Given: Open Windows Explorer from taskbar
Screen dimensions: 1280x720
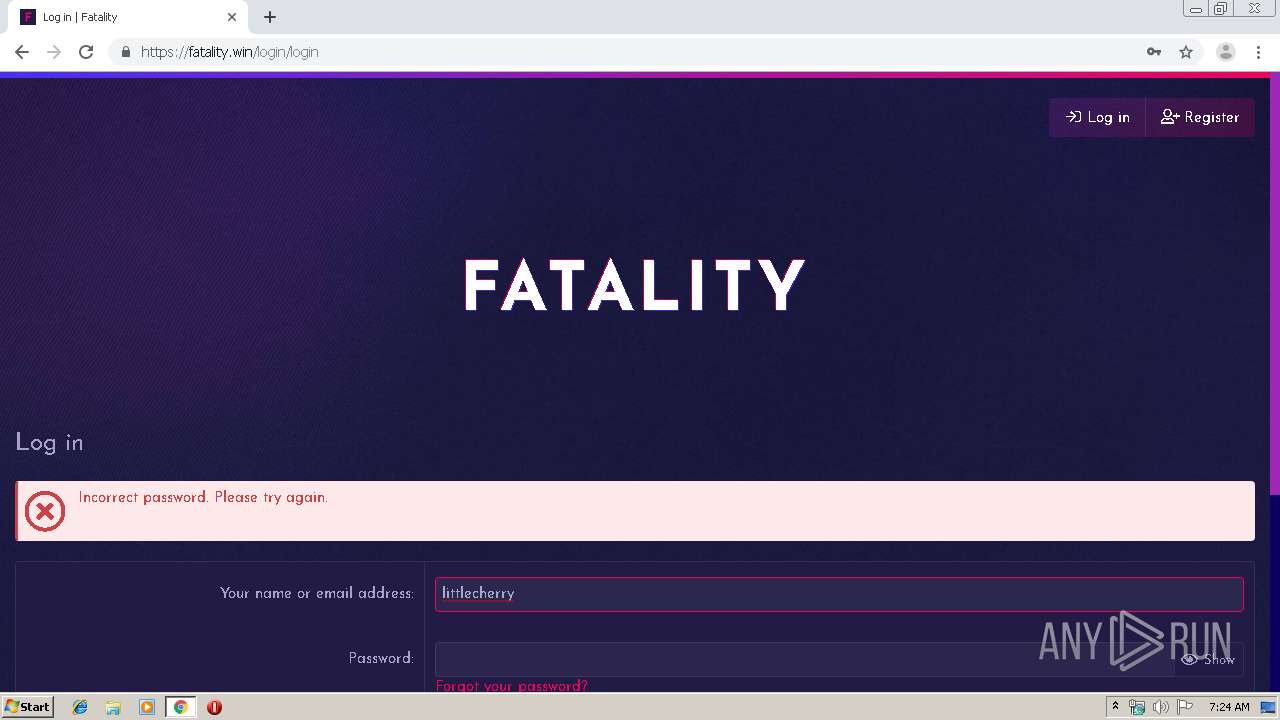Looking at the screenshot, I should (x=113, y=707).
